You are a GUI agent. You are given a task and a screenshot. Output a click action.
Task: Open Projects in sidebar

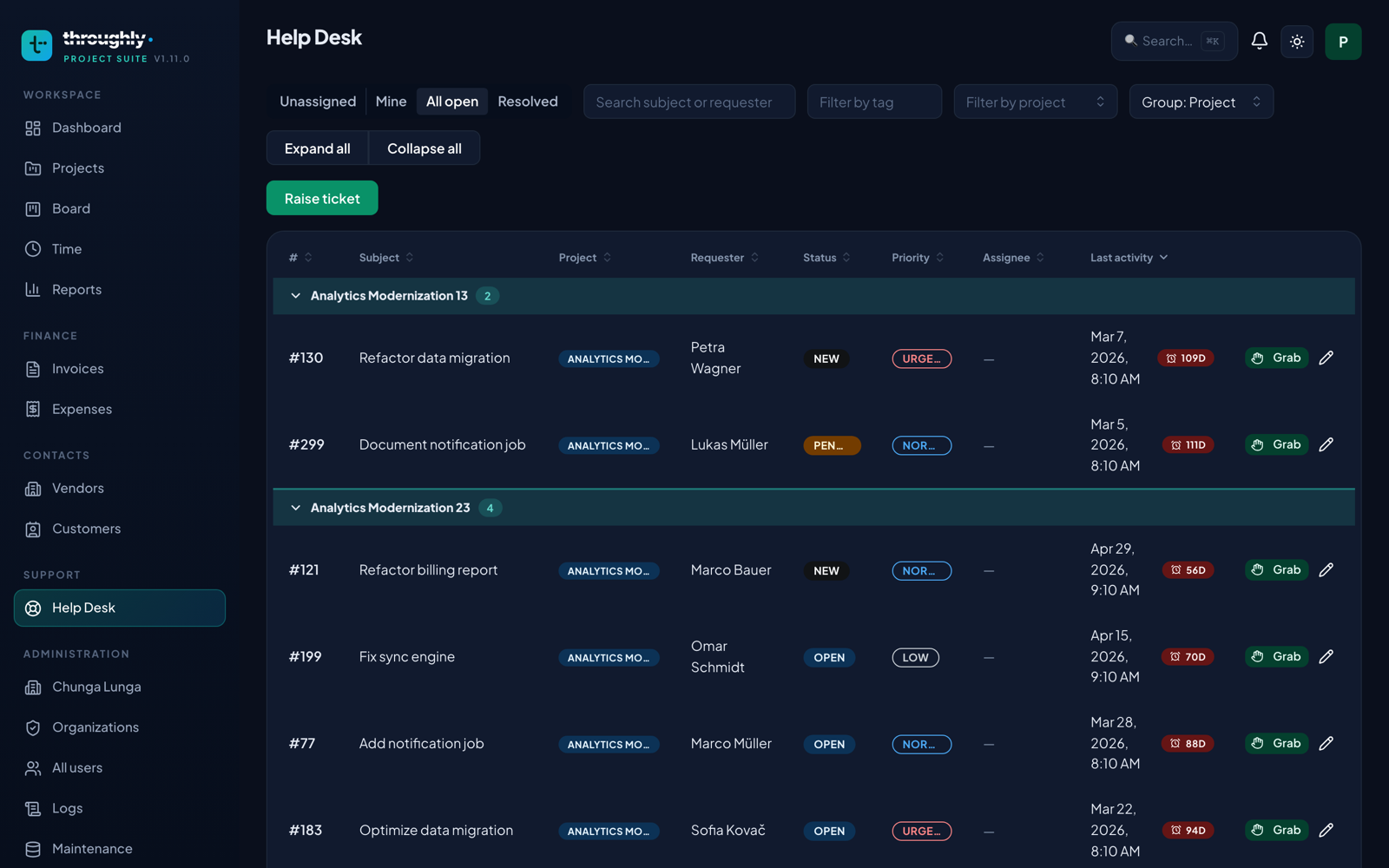[120, 168]
